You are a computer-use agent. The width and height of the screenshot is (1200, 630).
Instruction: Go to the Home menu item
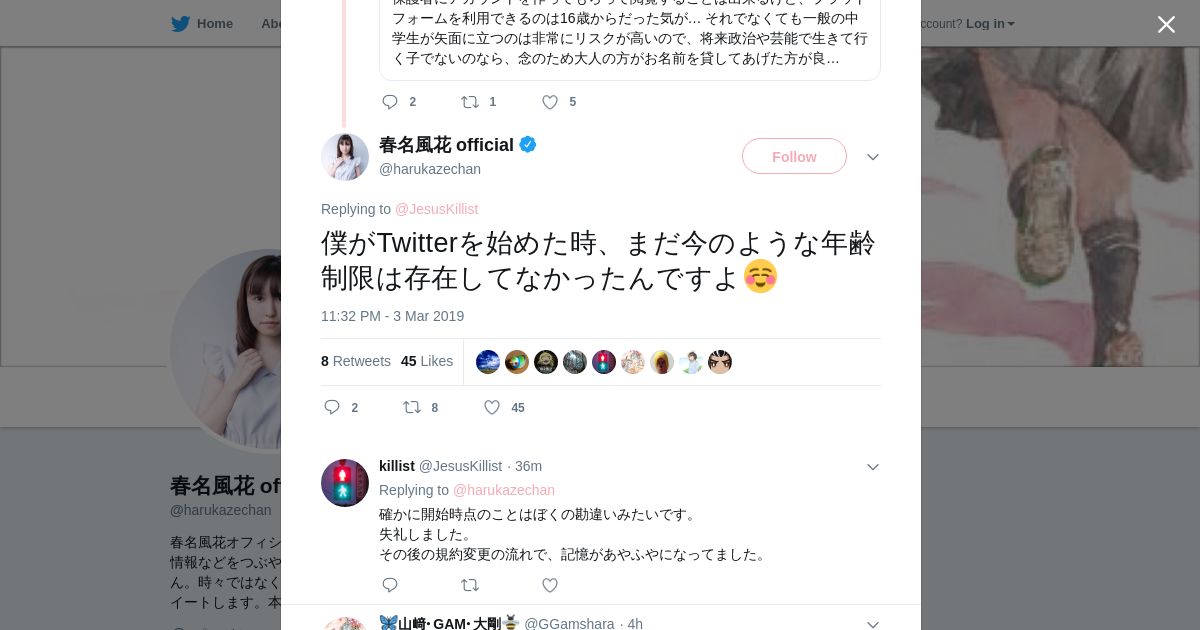pos(214,24)
